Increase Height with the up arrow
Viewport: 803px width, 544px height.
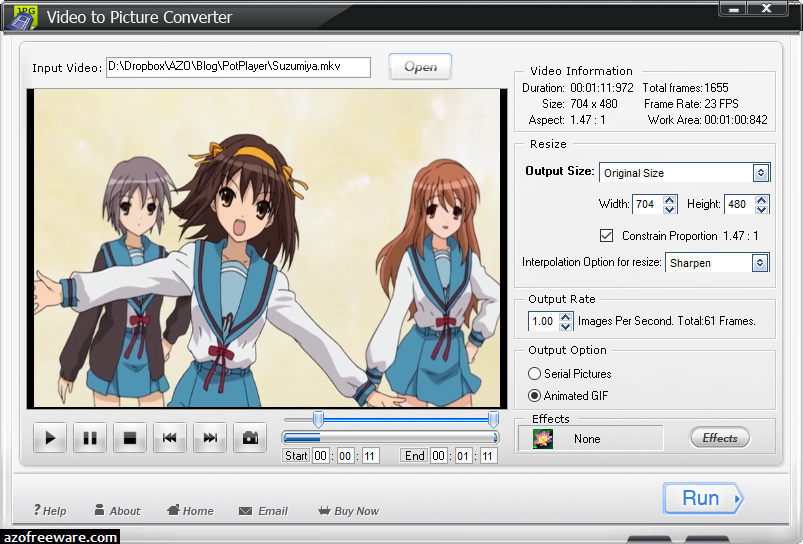pos(762,199)
